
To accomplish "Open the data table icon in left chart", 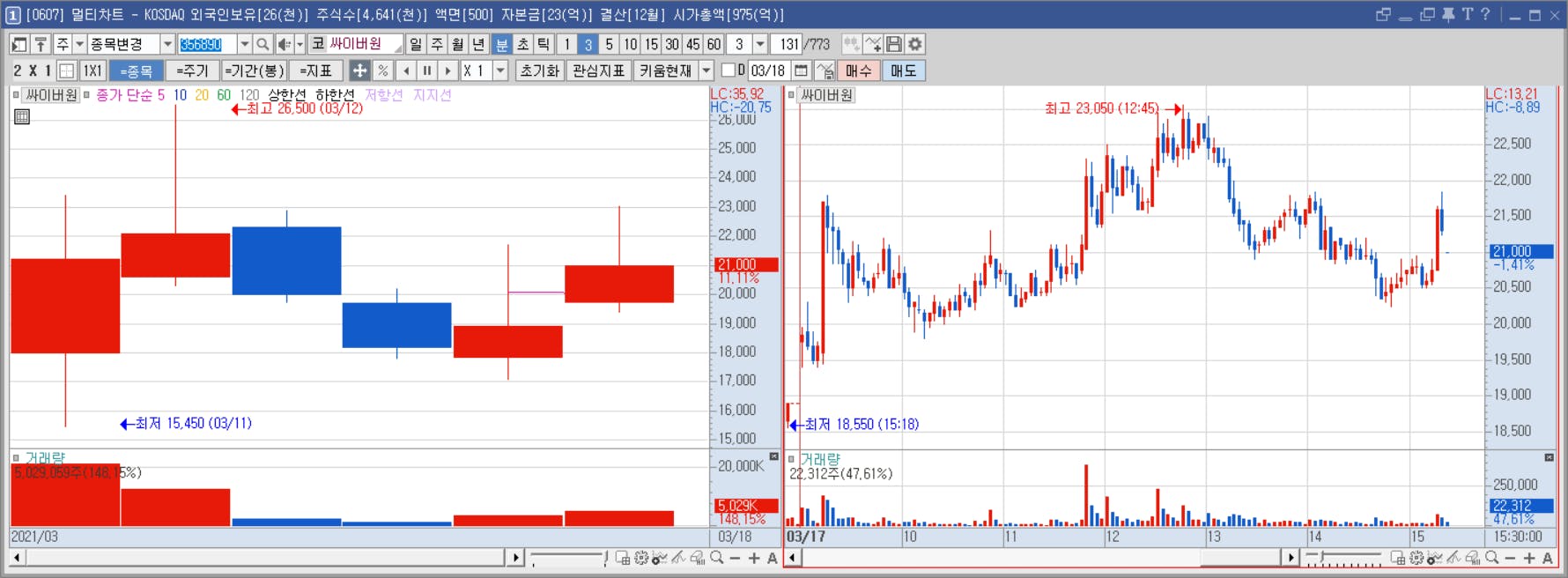I will coord(22,116).
